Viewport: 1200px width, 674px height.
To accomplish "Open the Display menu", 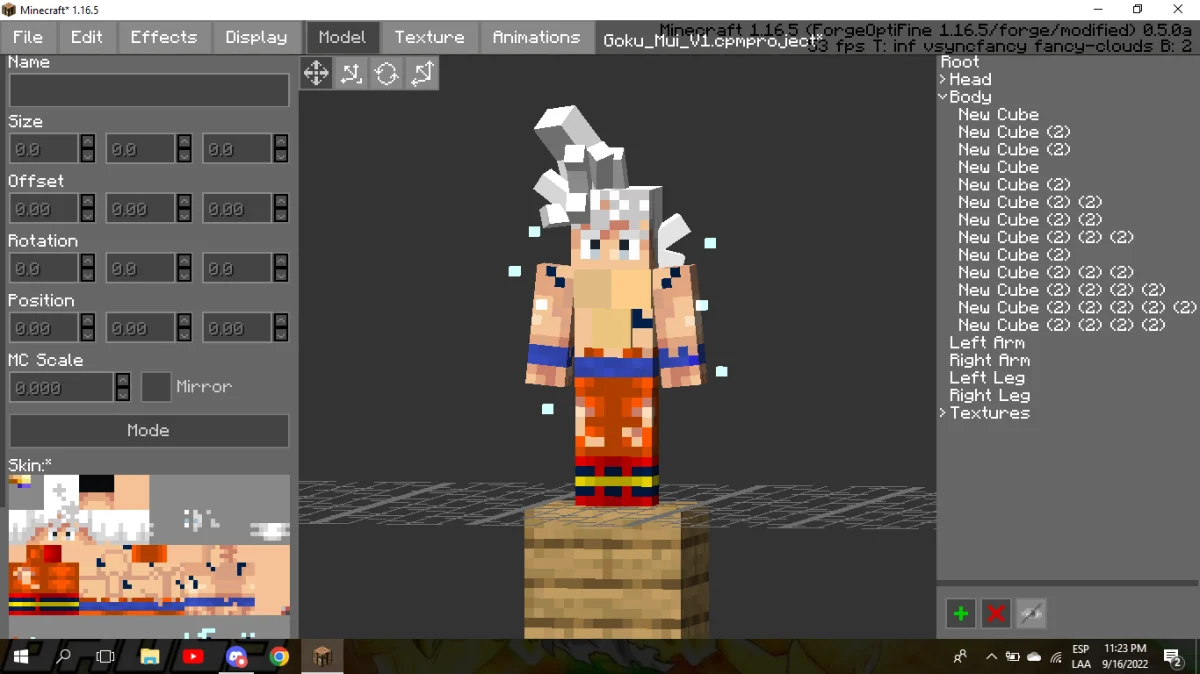I will coord(256,37).
